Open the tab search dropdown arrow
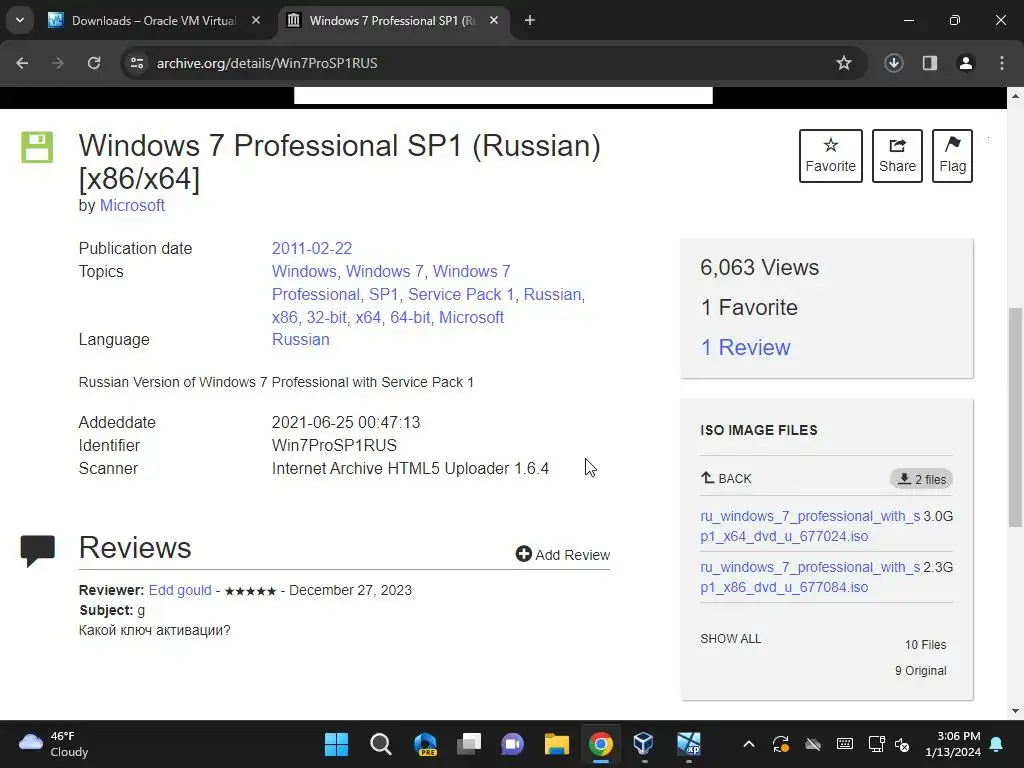 click(20, 20)
